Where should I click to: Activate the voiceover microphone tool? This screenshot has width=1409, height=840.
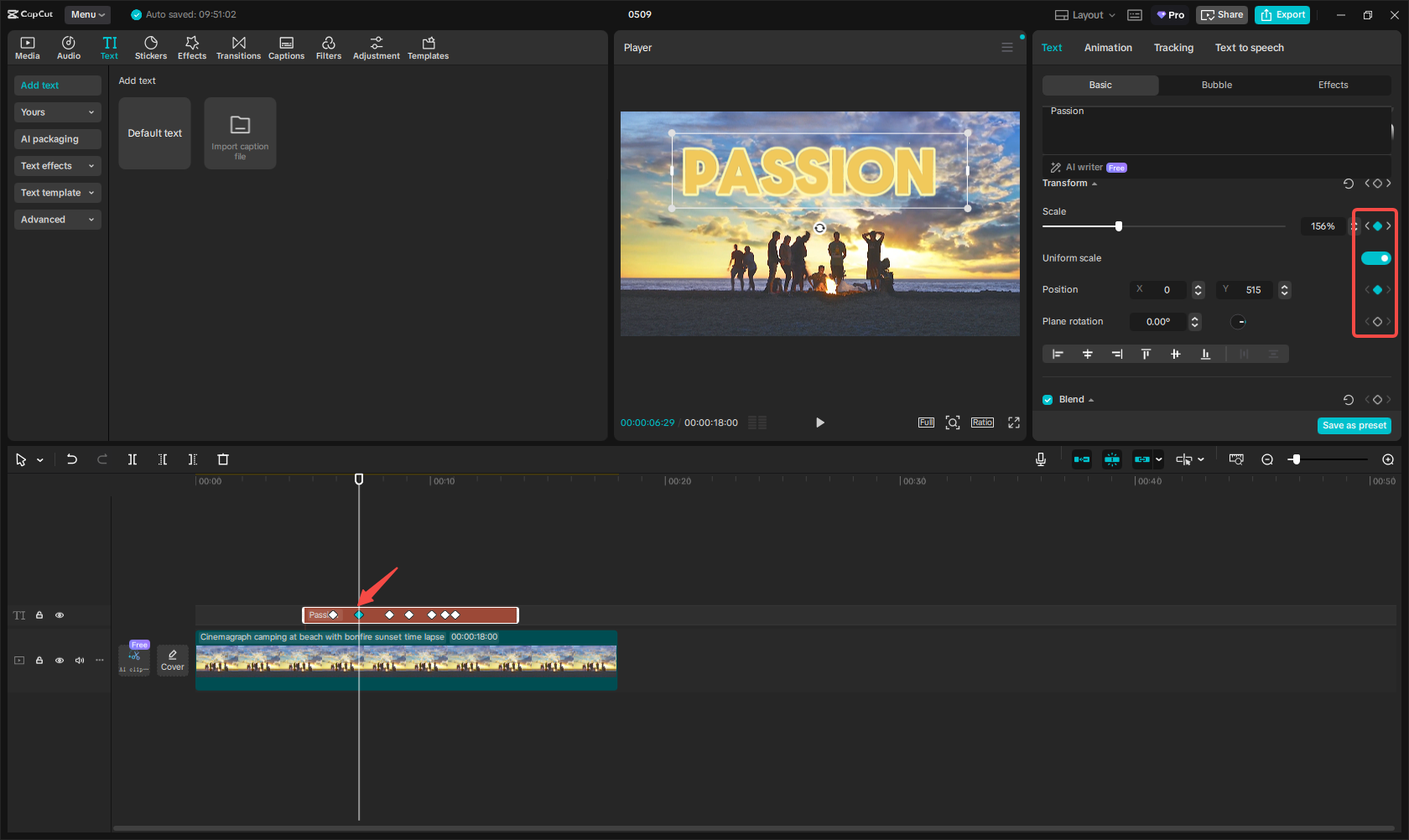pos(1040,459)
